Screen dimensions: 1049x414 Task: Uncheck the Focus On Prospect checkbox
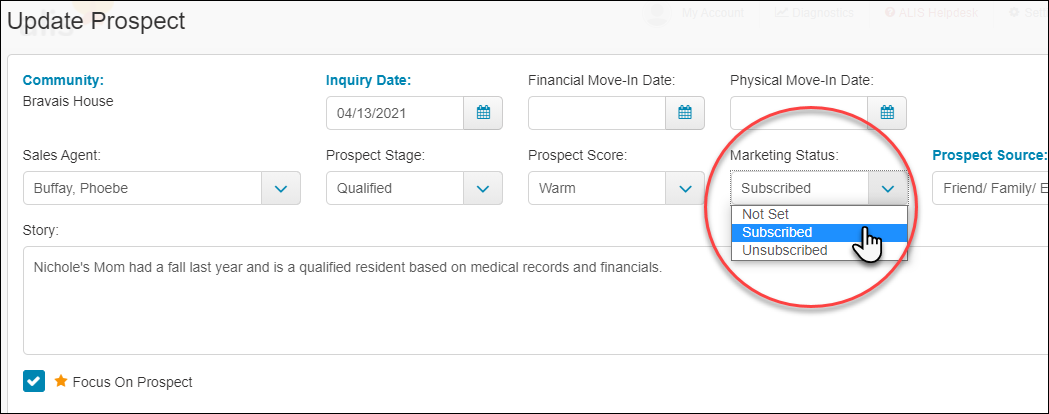pos(34,381)
